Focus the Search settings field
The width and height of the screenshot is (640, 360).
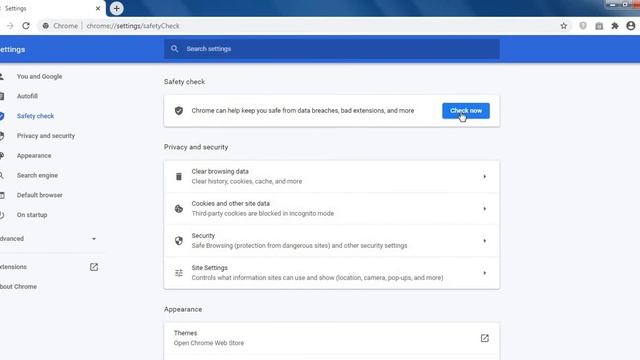click(x=331, y=49)
